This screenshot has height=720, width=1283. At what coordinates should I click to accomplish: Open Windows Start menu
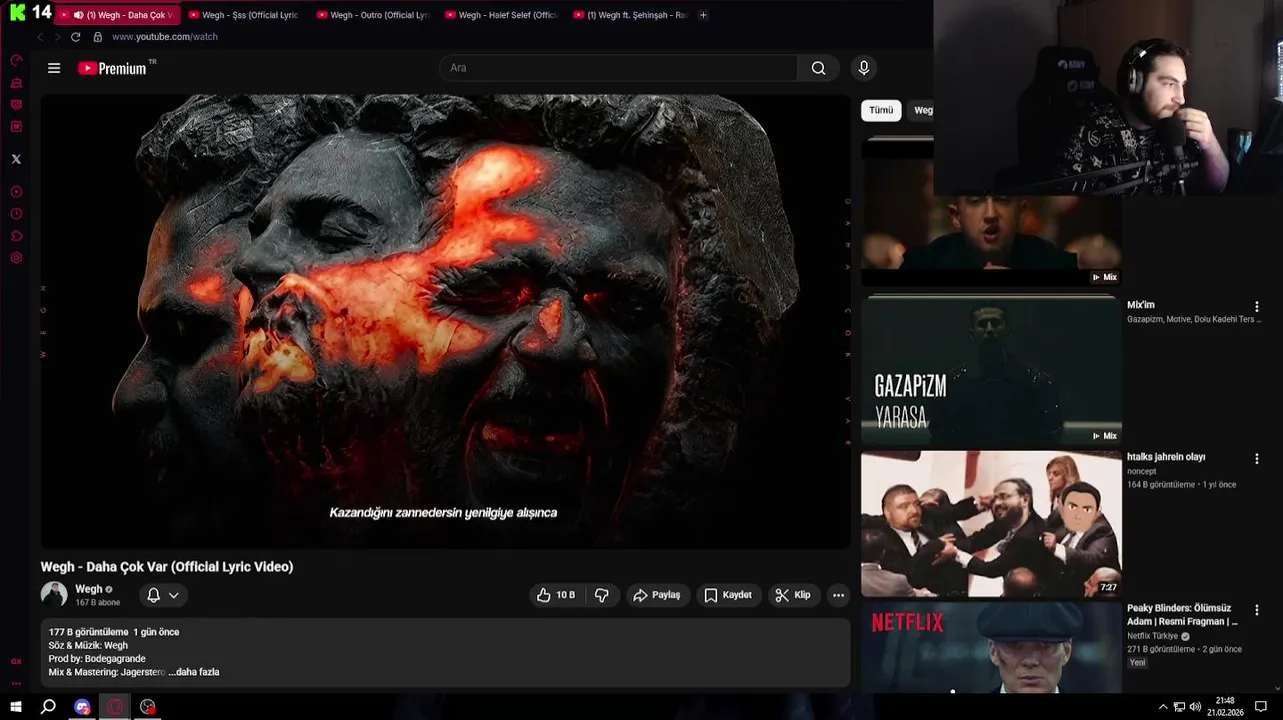click(x=16, y=707)
